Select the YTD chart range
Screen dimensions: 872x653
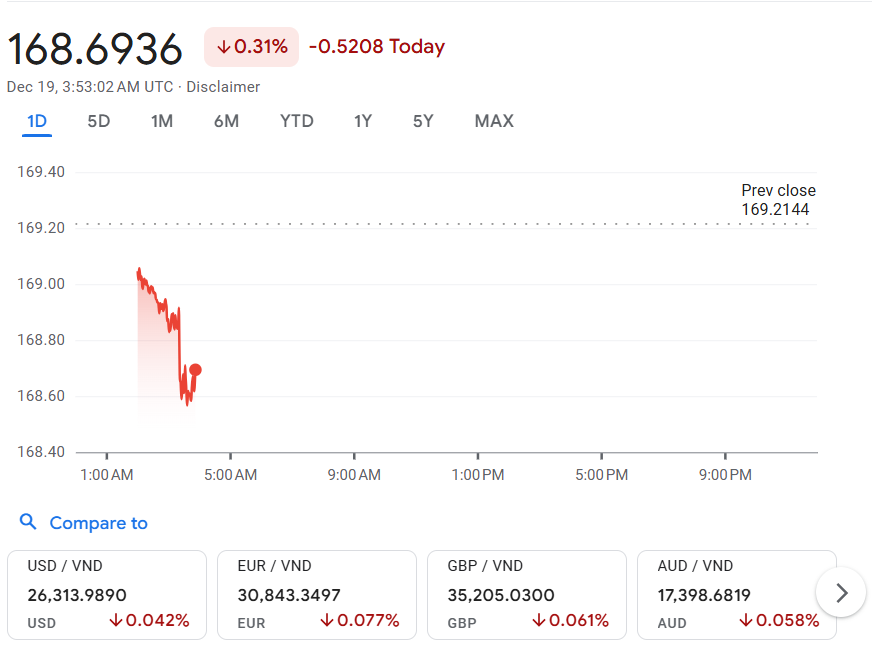[297, 121]
